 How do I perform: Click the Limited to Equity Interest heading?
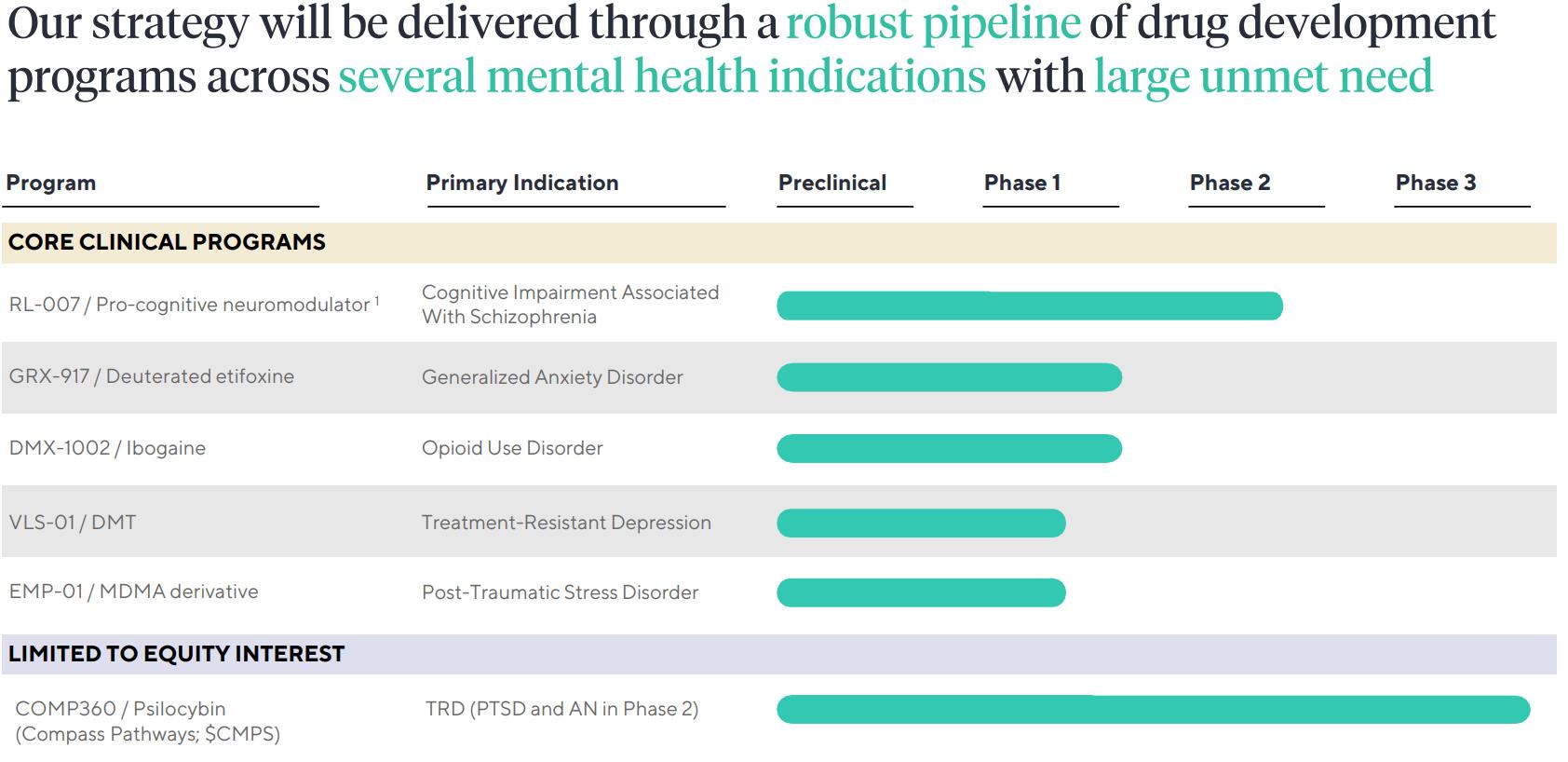176,654
